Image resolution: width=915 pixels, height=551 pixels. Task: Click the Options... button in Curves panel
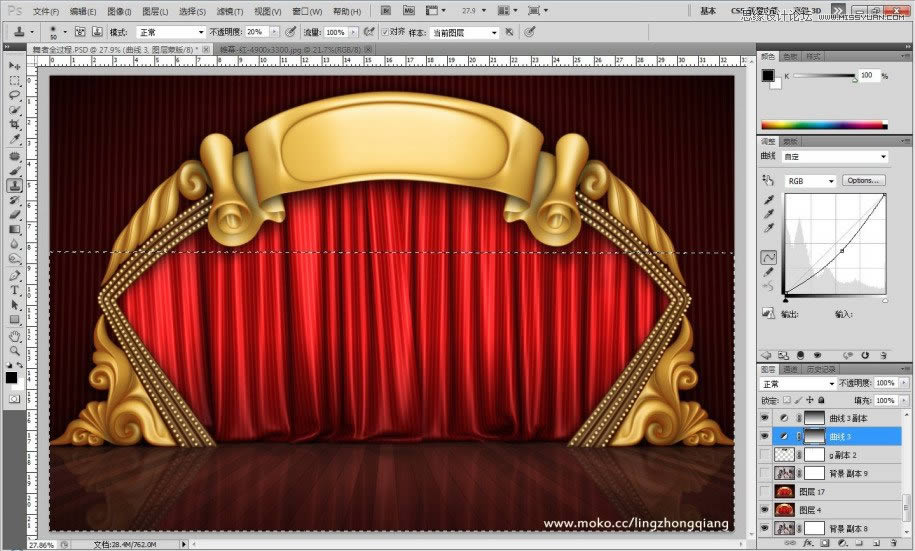pyautogui.click(x=863, y=180)
